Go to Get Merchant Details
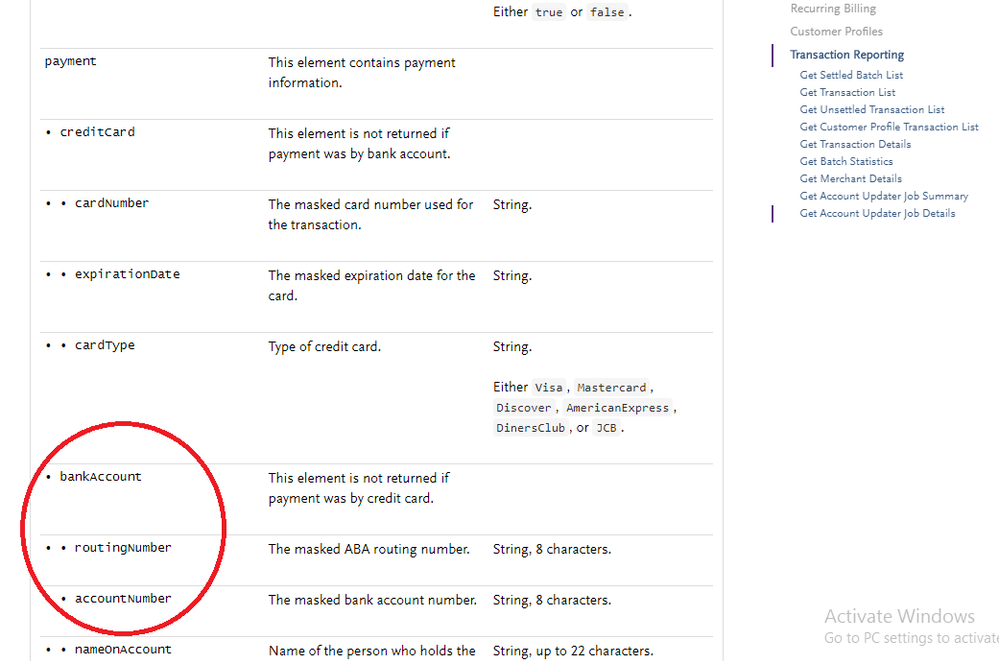Image resolution: width=999 pixels, height=661 pixels. pyautogui.click(x=850, y=179)
